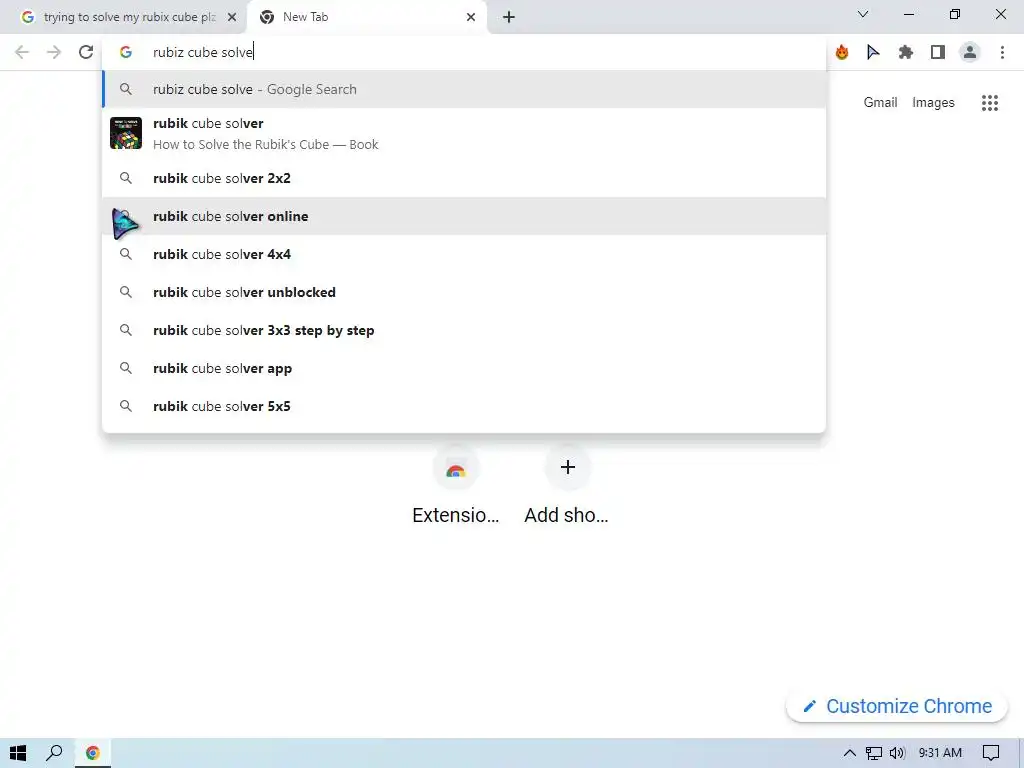Open the cursor arrow extension icon
Viewport: 1024px width, 768px height.
tap(873, 52)
